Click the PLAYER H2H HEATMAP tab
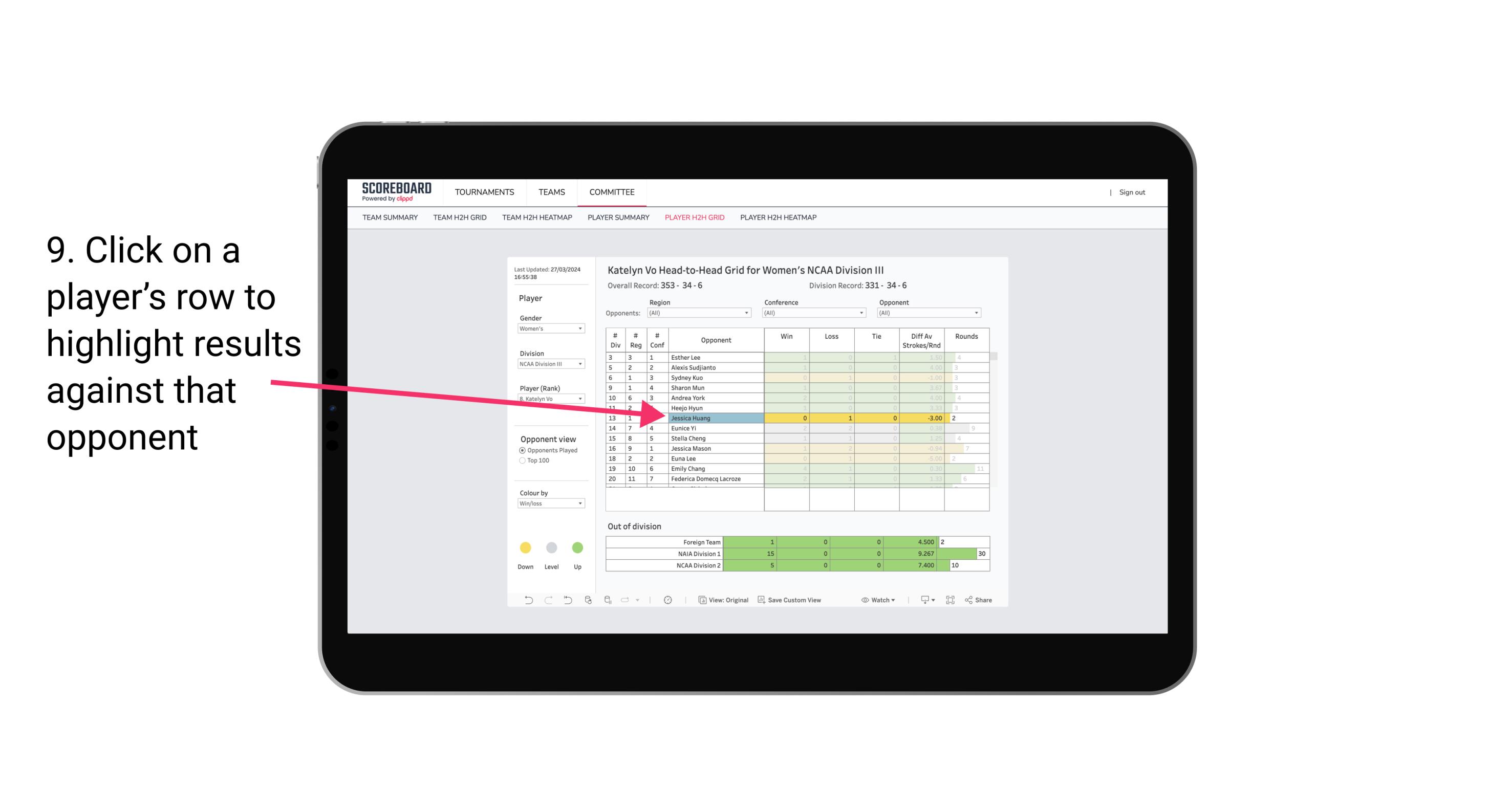The width and height of the screenshot is (1510, 812). pos(779,218)
